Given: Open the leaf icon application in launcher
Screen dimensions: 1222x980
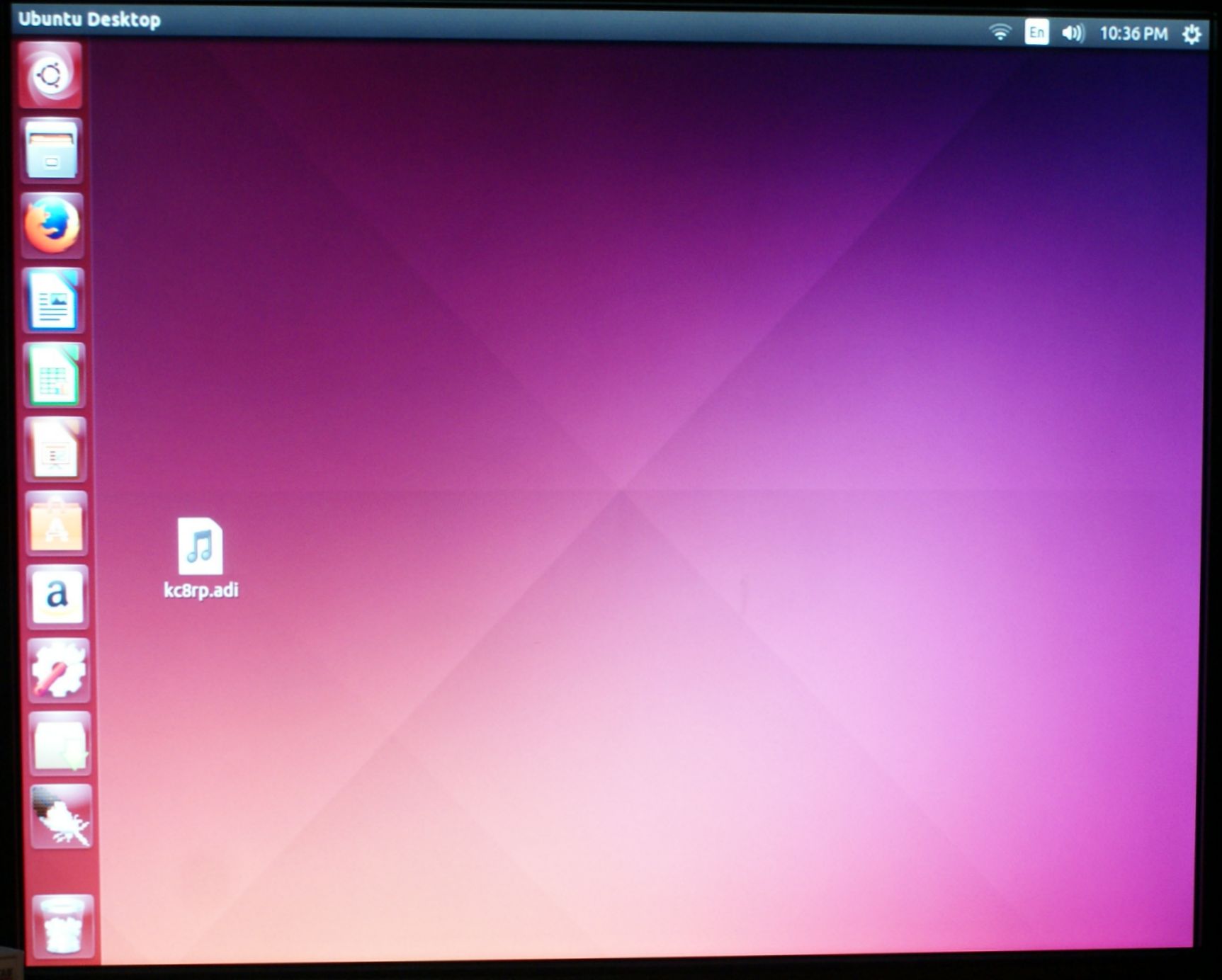Looking at the screenshot, I should click(62, 817).
